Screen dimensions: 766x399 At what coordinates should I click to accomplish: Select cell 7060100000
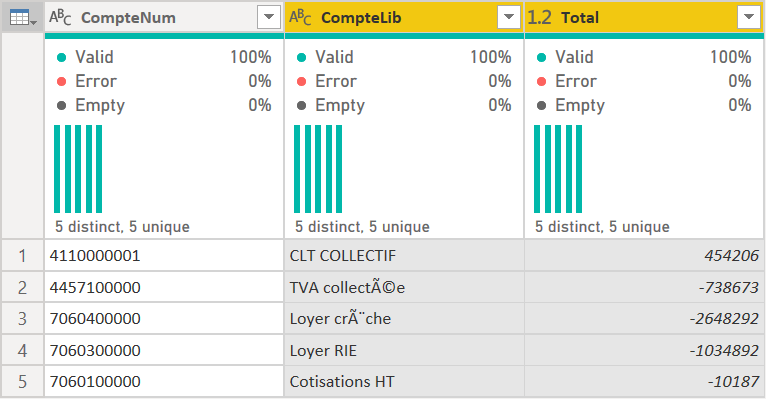point(164,381)
